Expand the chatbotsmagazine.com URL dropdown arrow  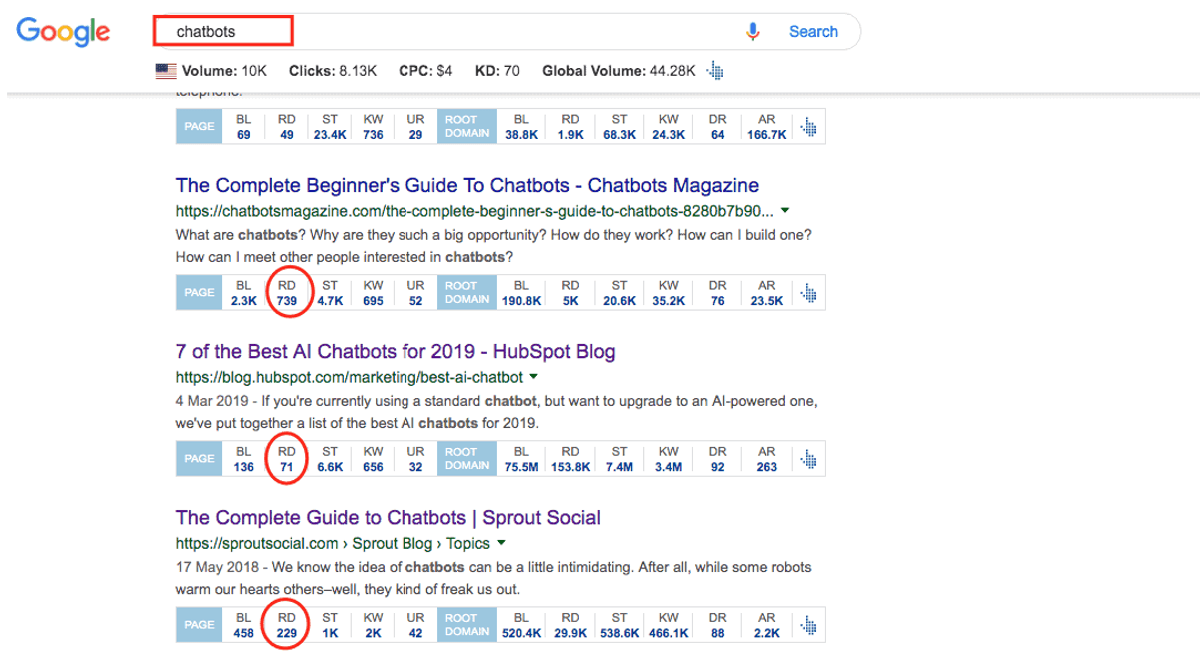[785, 211]
